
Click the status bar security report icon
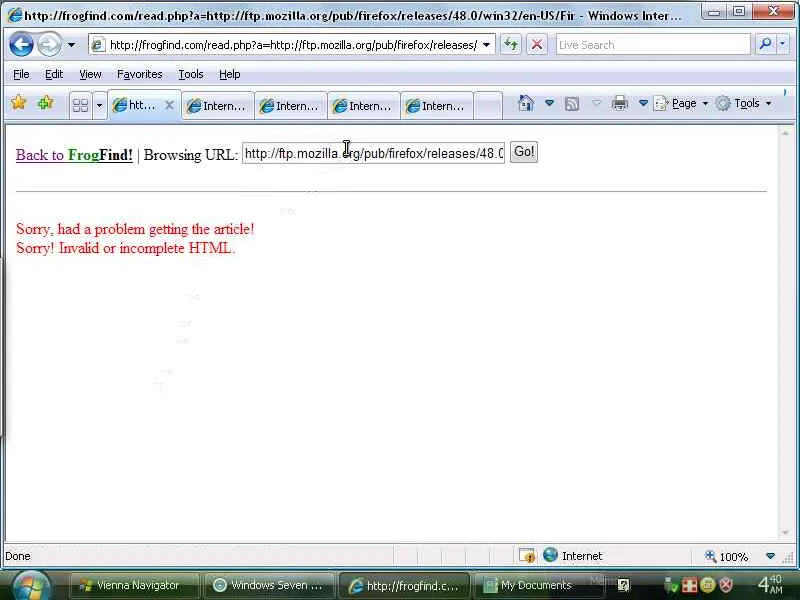click(527, 556)
